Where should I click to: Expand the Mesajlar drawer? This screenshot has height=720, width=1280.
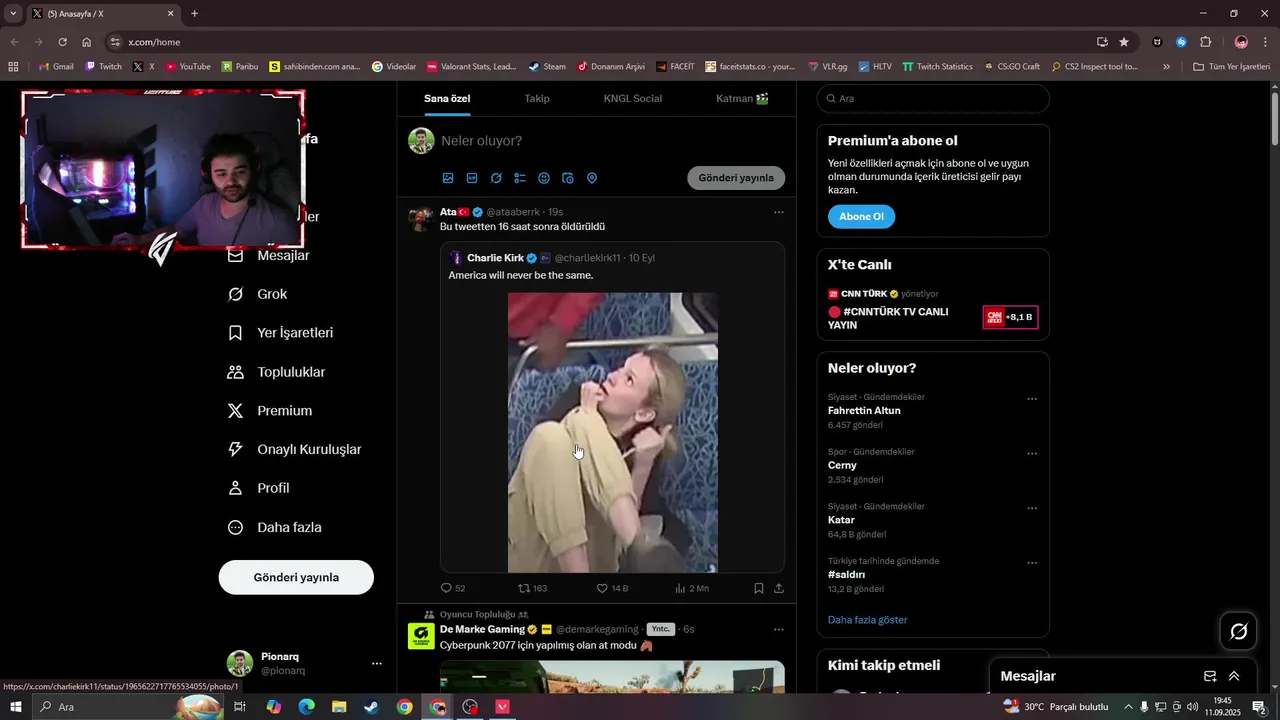click(1234, 676)
